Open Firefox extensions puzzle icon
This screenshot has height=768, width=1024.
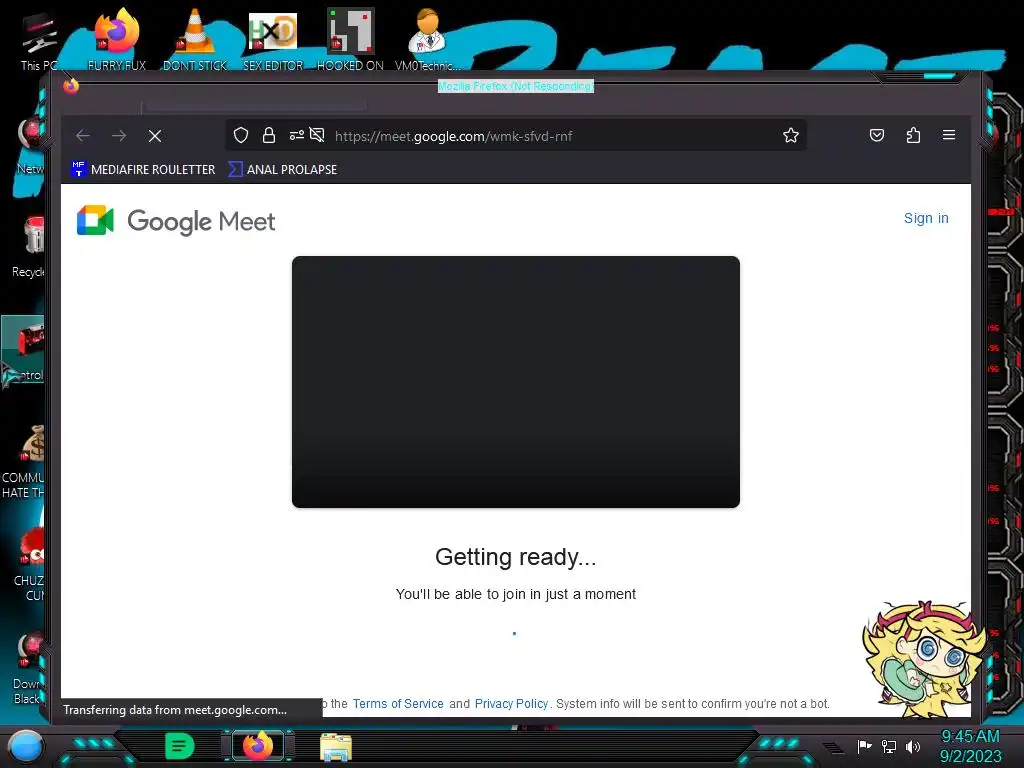point(913,135)
